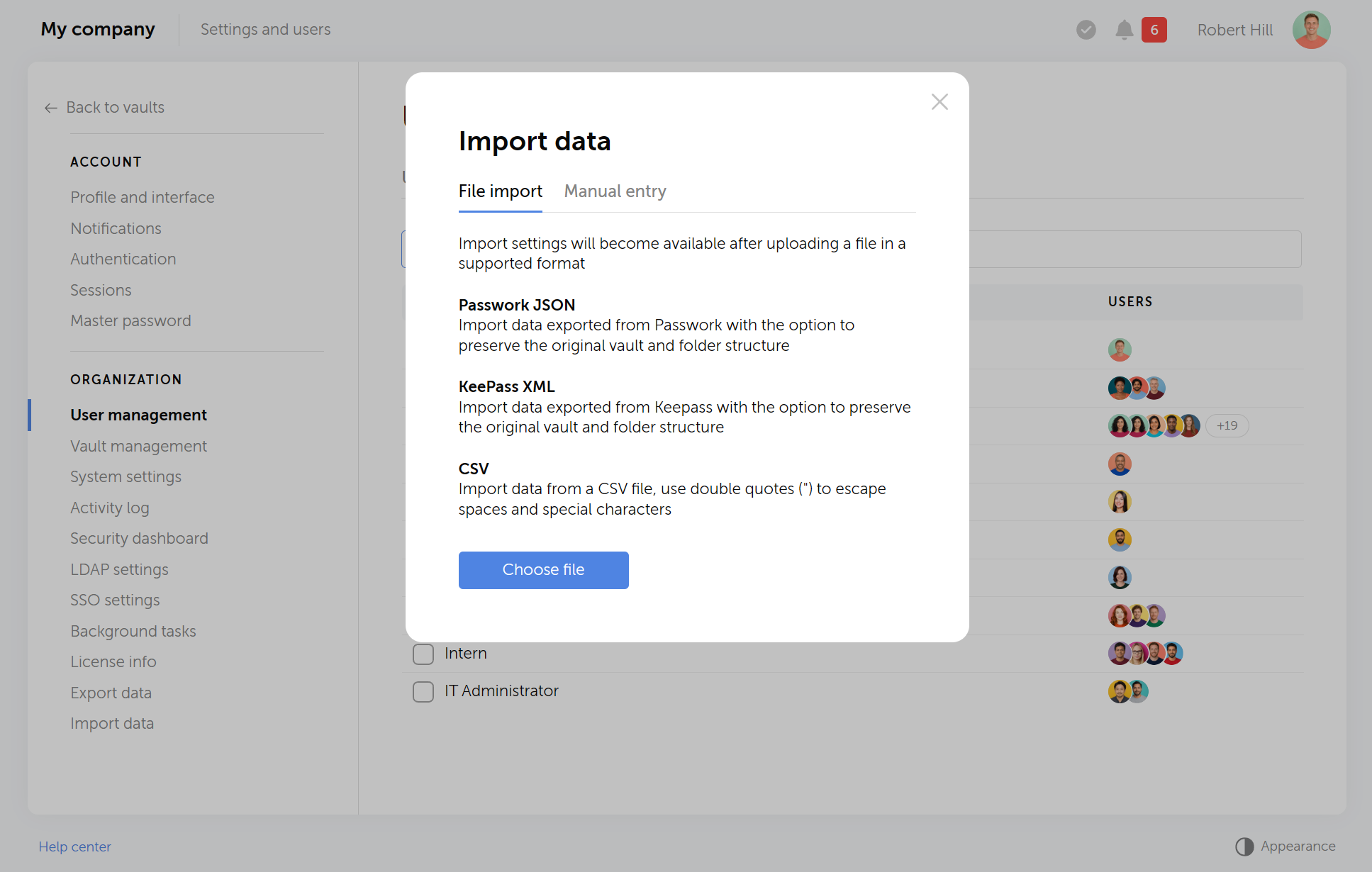
Task: Check the IT Administrator role checkbox
Action: tap(423, 691)
